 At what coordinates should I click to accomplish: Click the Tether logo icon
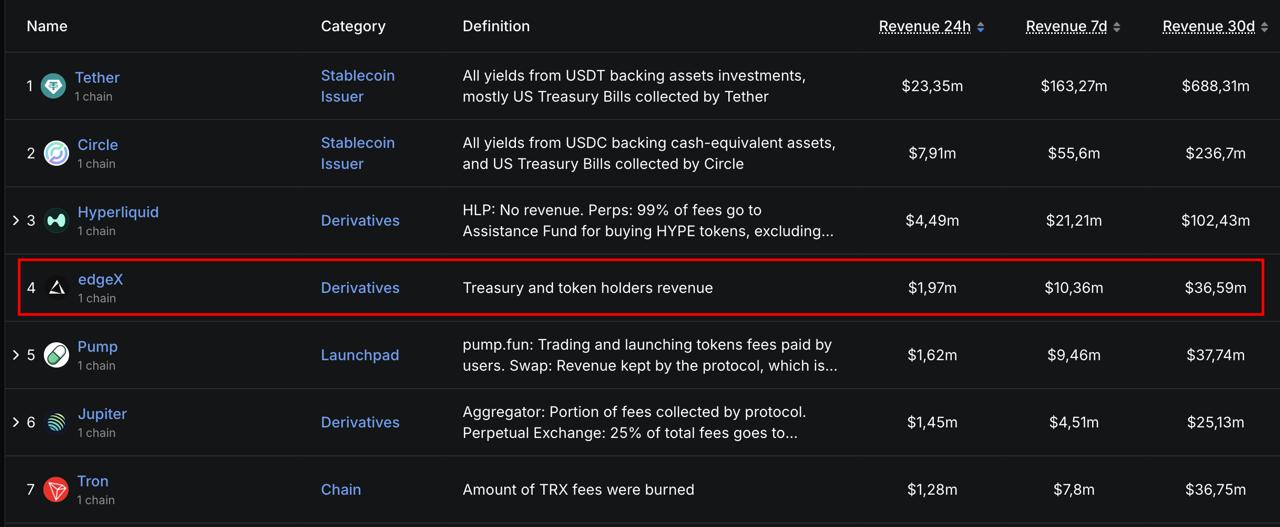point(54,86)
